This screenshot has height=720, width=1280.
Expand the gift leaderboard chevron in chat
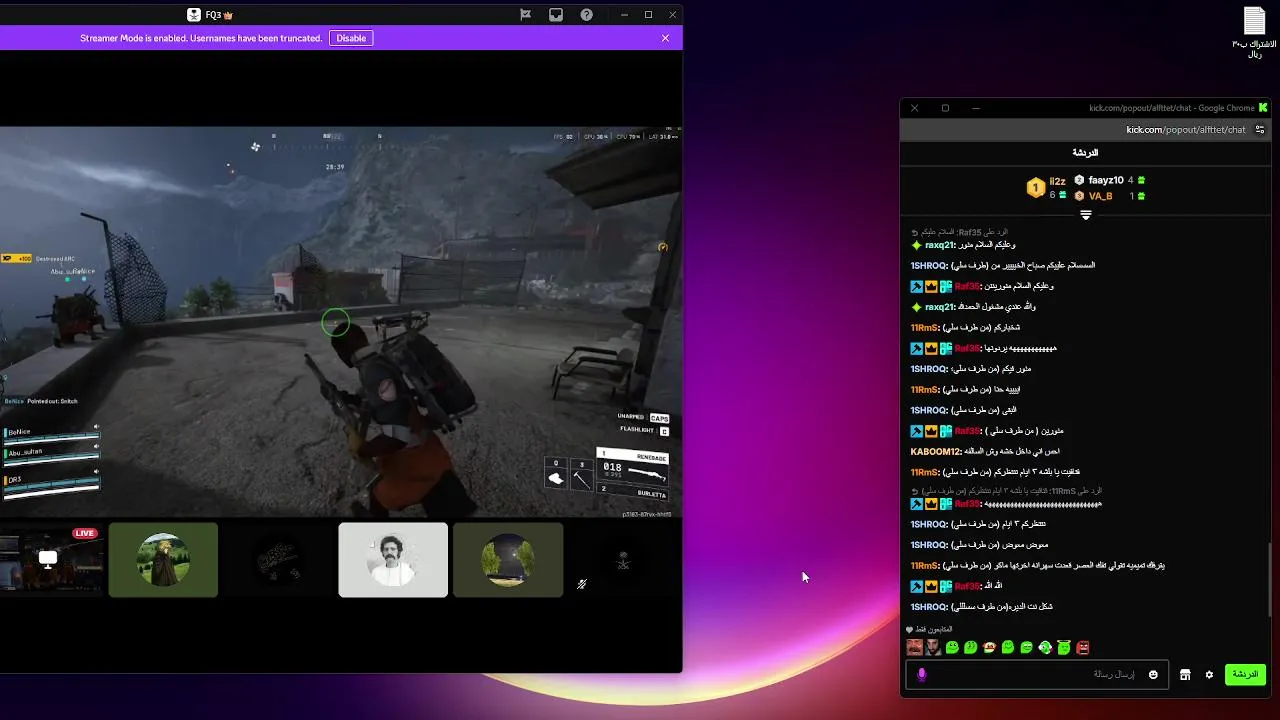click(1085, 215)
